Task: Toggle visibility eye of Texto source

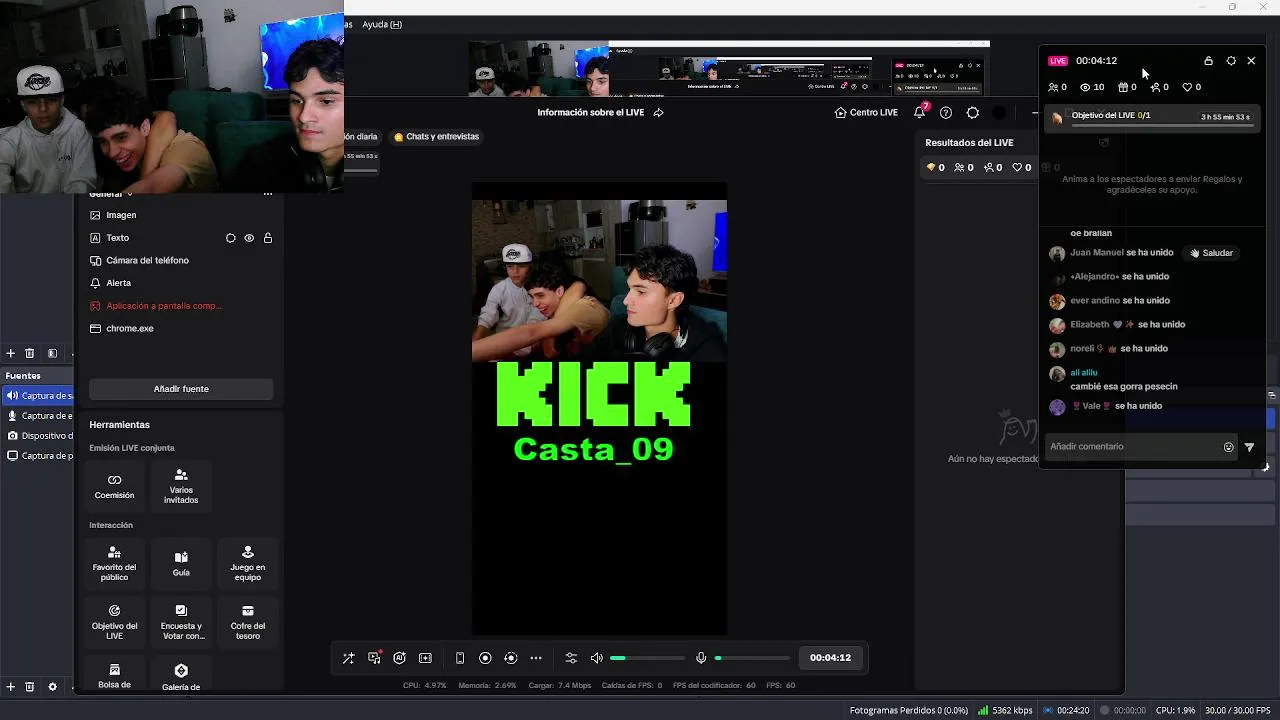Action: [x=249, y=238]
